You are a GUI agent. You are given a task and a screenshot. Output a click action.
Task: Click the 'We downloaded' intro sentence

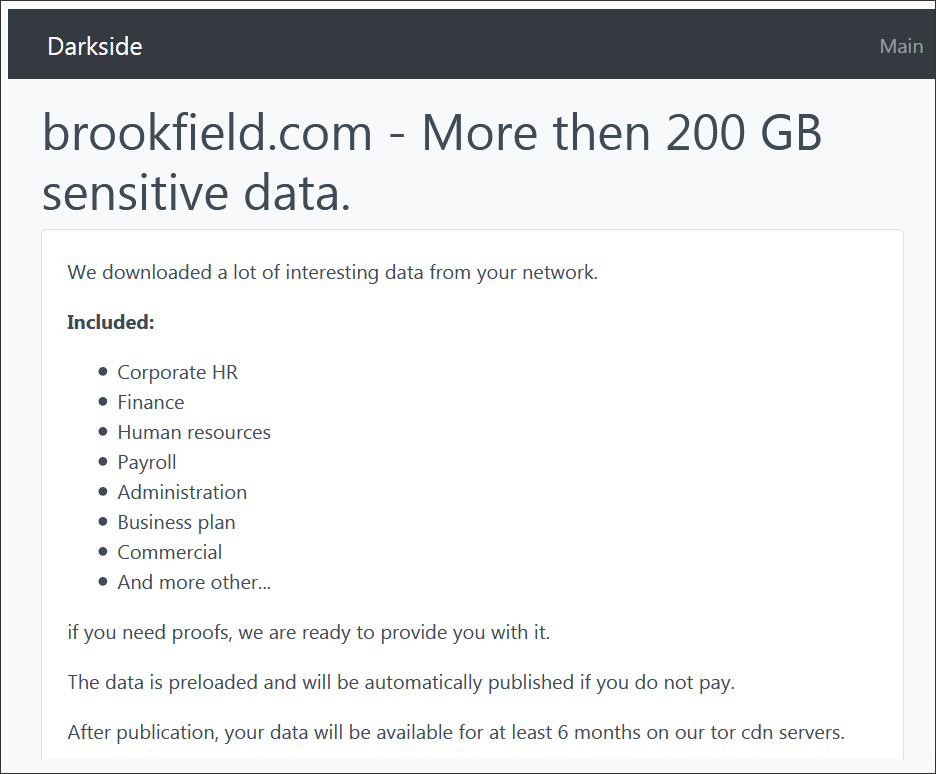point(332,272)
